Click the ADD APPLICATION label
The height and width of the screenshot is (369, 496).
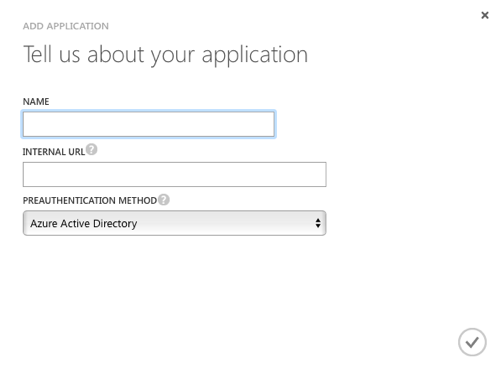coord(66,26)
